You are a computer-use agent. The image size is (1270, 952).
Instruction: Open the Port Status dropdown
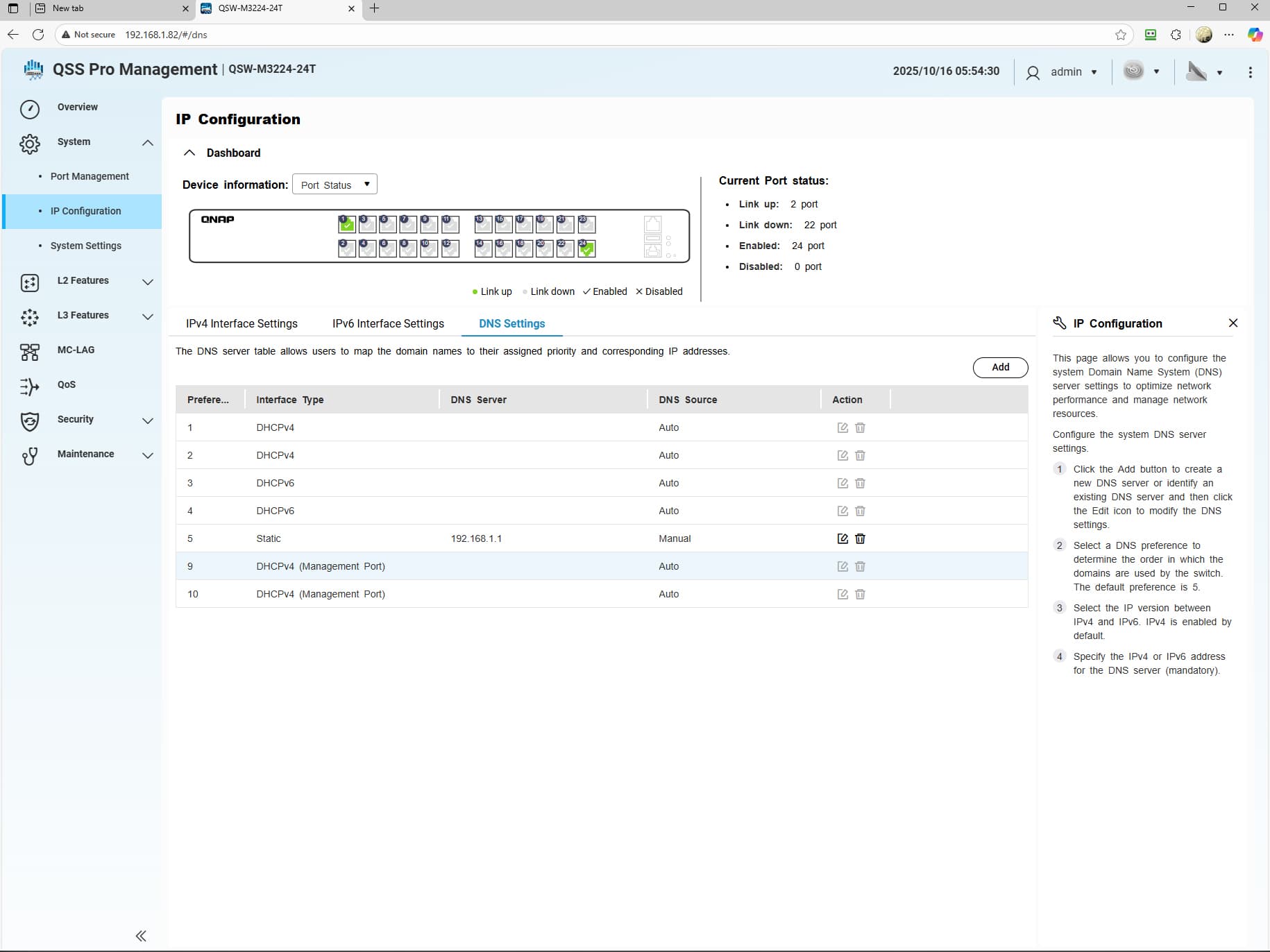click(x=335, y=185)
